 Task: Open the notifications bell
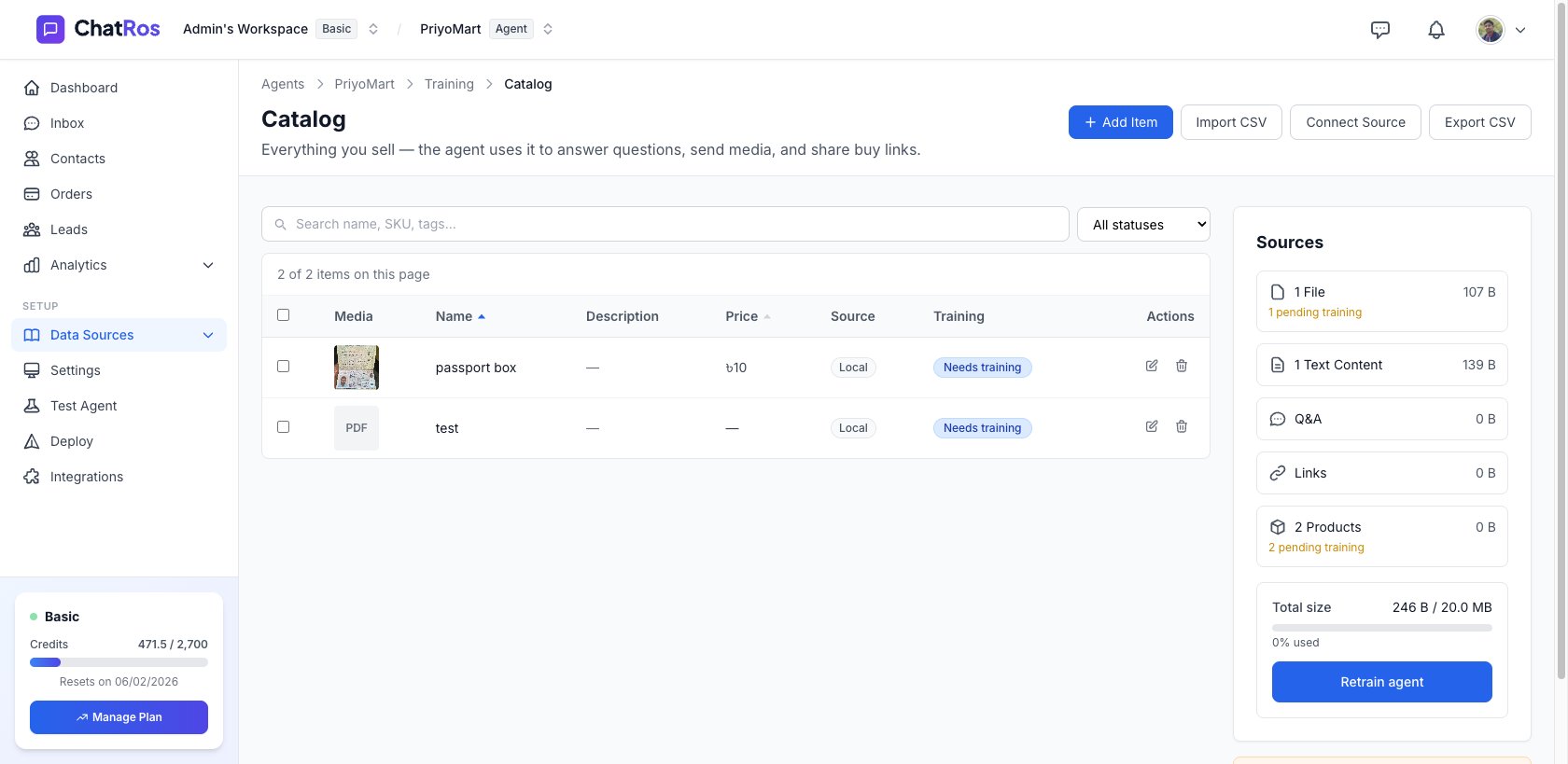point(1436,30)
